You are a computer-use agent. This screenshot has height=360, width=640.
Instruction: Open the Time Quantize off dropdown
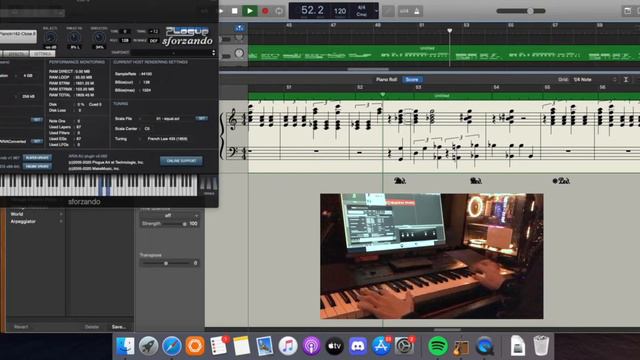[x=170, y=216]
